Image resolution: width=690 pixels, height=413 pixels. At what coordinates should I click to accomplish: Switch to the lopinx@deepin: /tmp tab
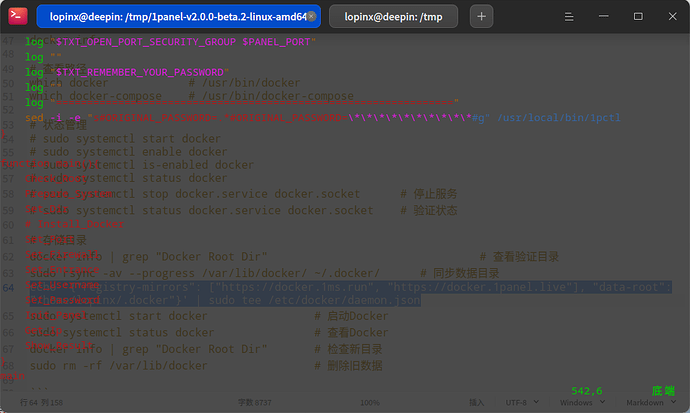(393, 17)
